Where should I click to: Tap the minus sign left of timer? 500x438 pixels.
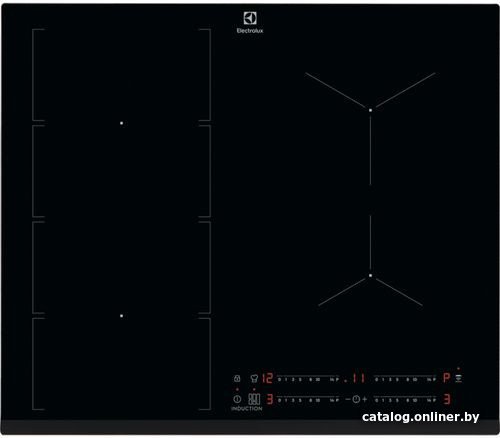[x=348, y=399]
